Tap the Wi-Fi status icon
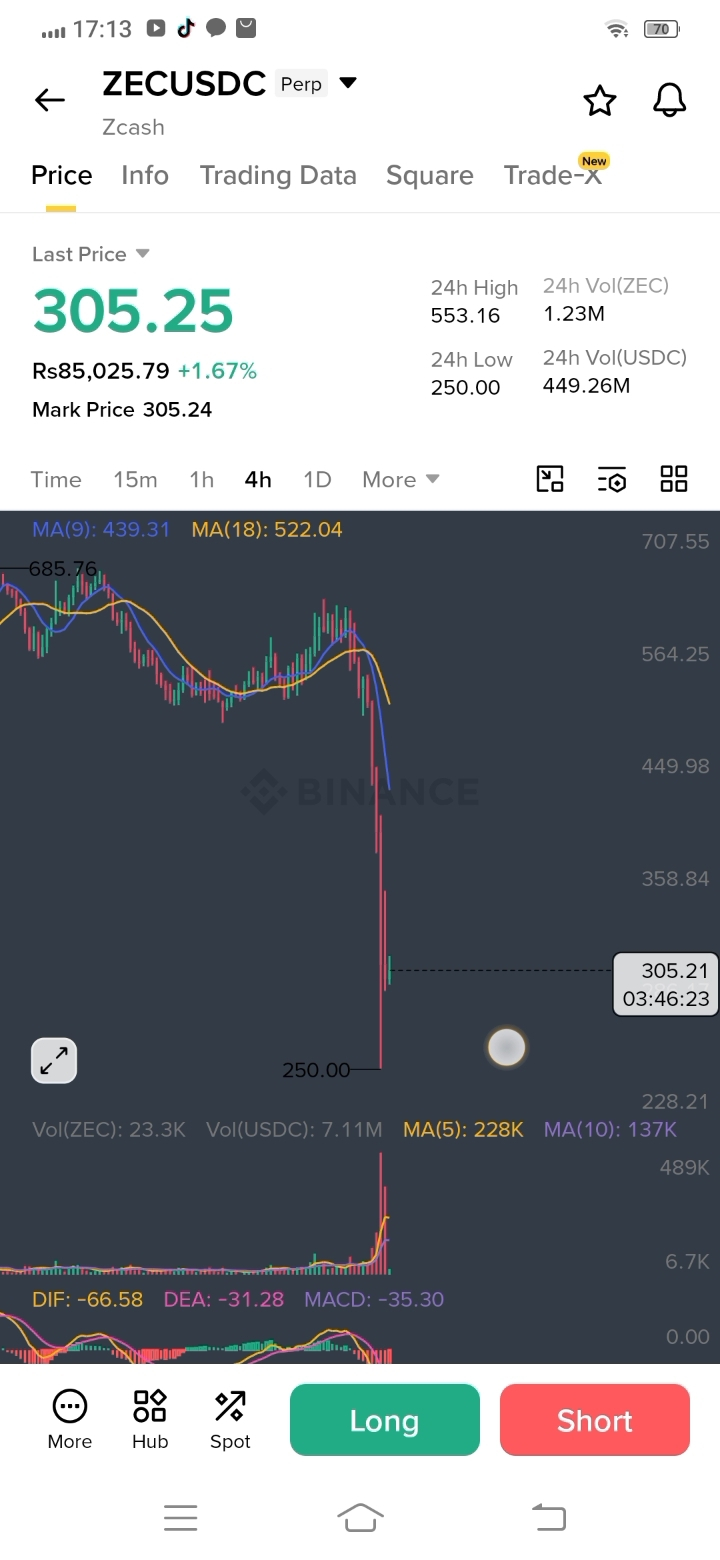 pyautogui.click(x=618, y=29)
